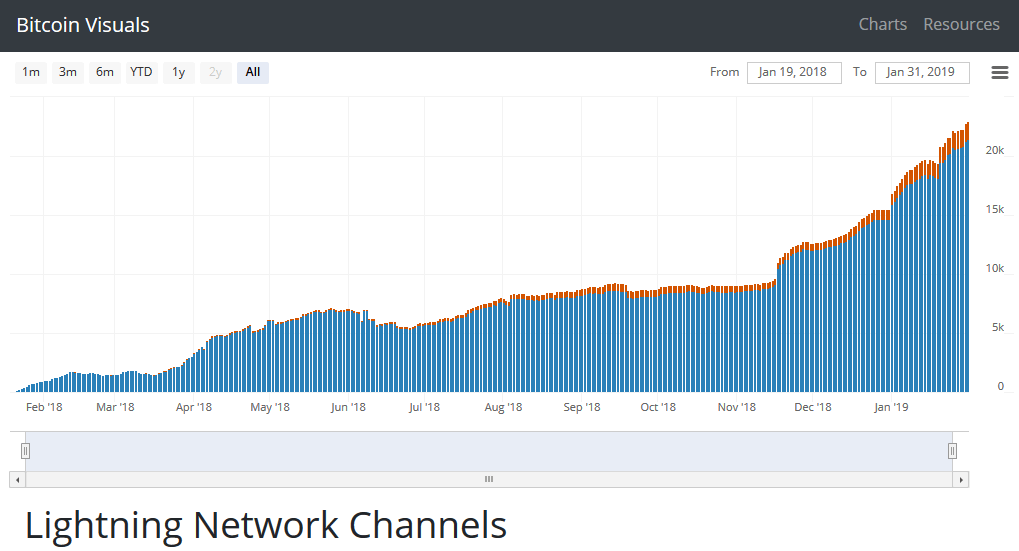
Task: Open the Resources navigation menu
Action: click(x=961, y=24)
